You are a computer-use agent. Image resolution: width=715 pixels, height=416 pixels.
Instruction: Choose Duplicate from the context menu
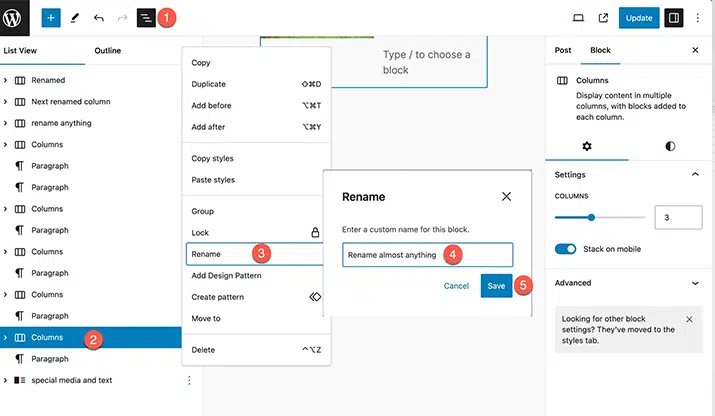(x=256, y=84)
